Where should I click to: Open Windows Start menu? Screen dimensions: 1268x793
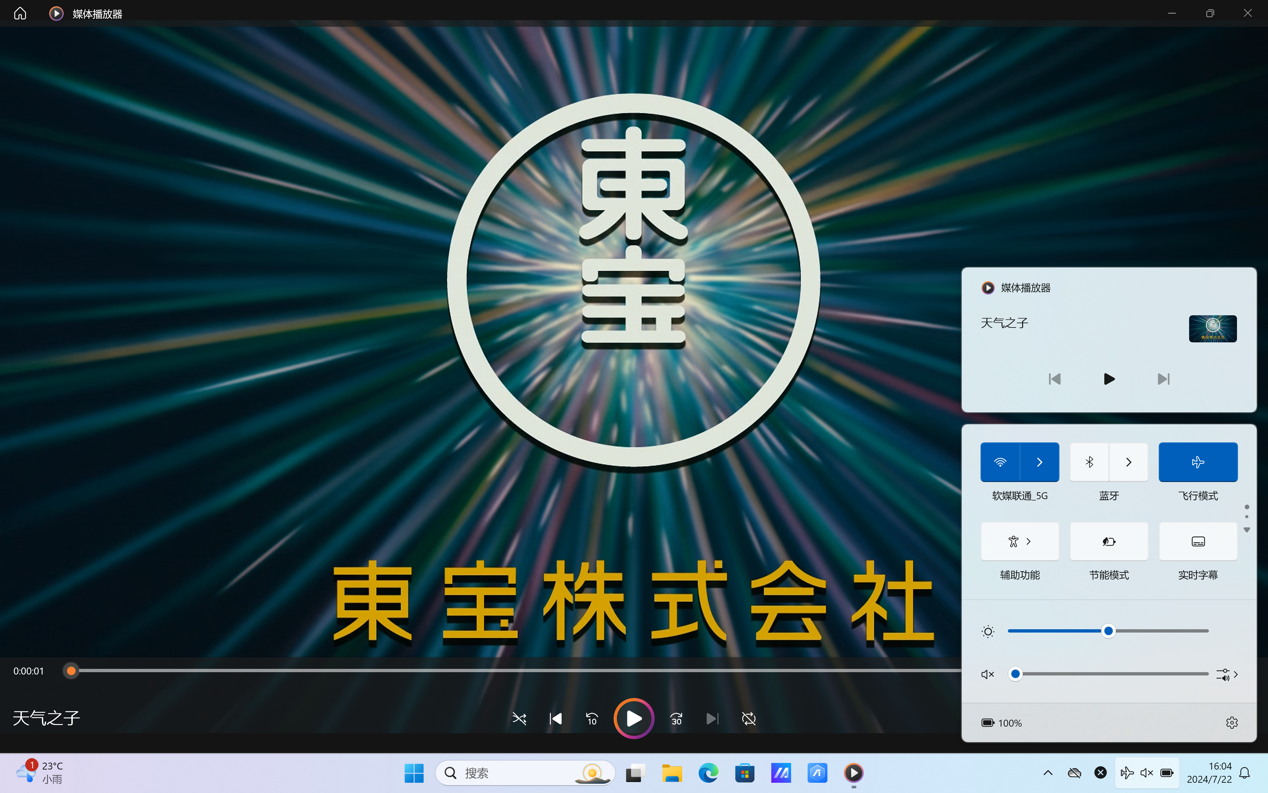[414, 773]
